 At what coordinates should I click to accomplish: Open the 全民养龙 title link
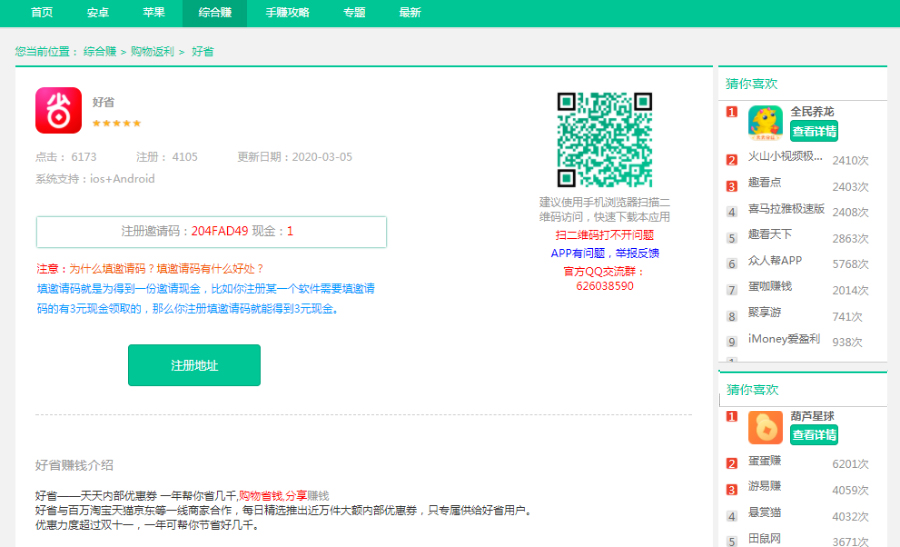click(x=812, y=112)
